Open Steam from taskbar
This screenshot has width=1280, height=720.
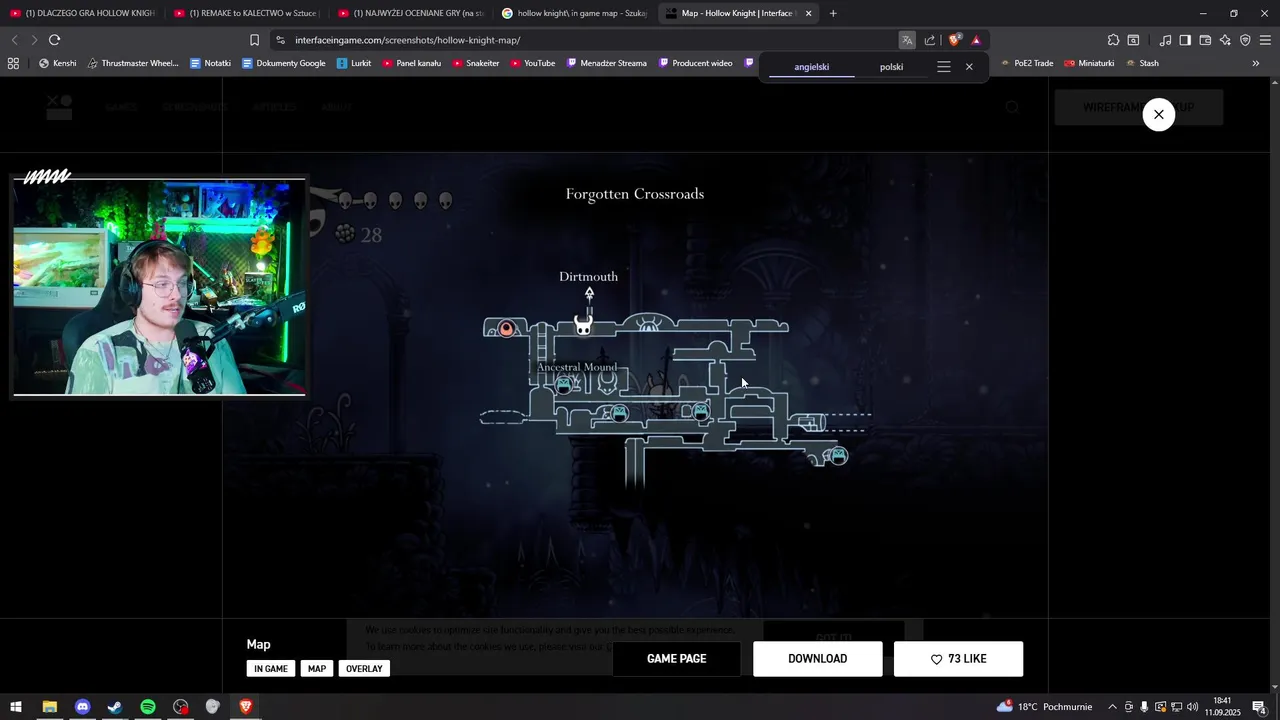point(115,707)
